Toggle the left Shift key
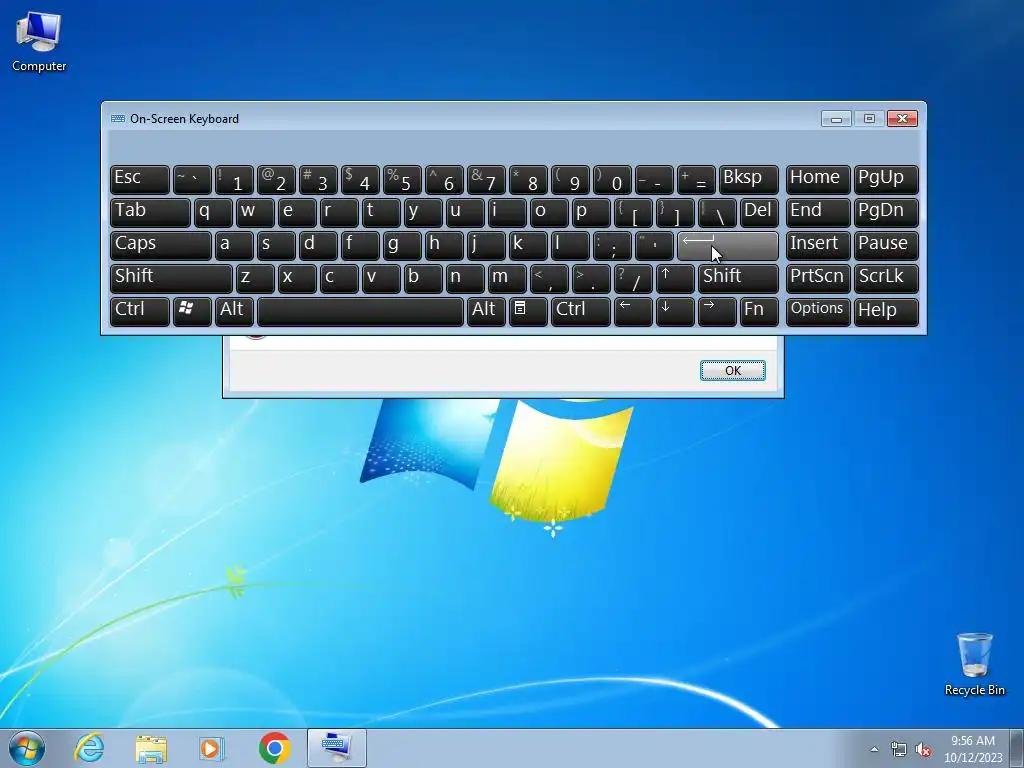The image size is (1024, 768). (171, 278)
